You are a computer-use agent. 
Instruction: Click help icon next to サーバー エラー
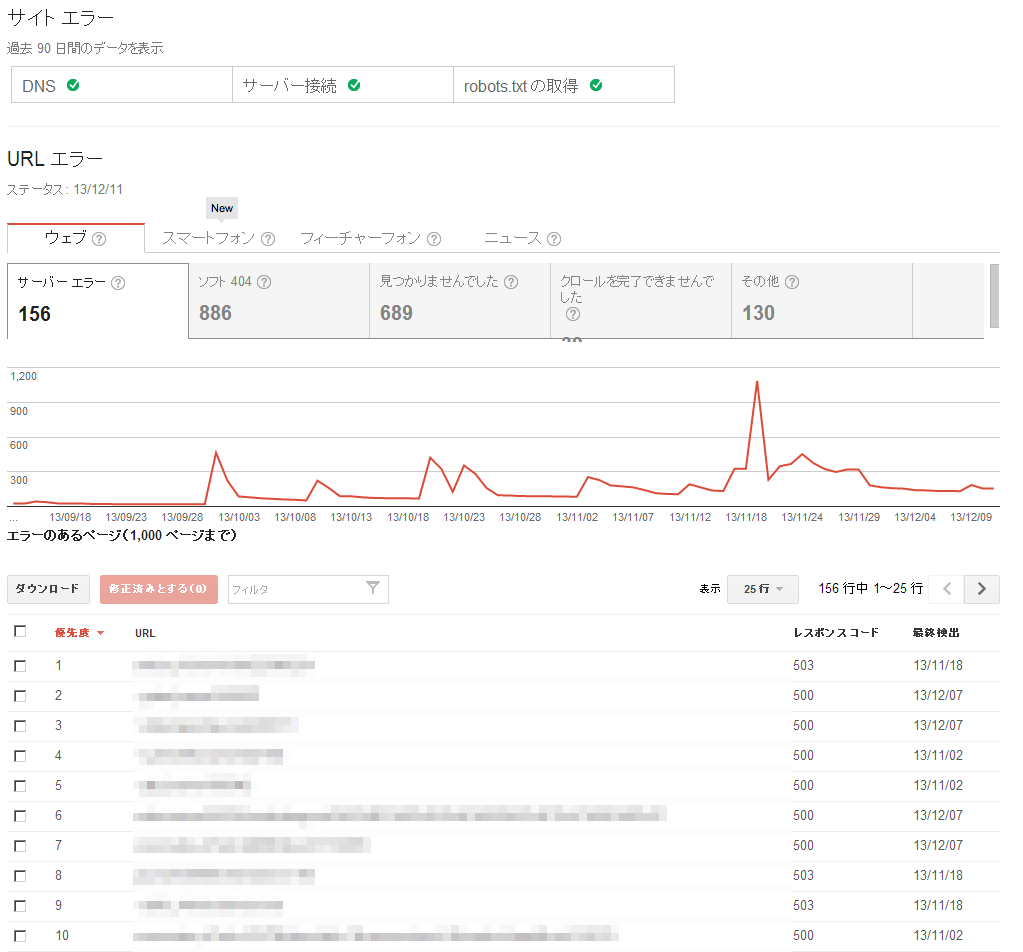tap(118, 283)
